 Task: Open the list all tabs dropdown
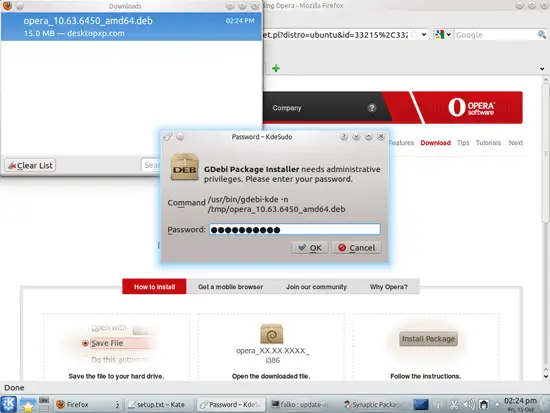pyautogui.click(x=542, y=69)
